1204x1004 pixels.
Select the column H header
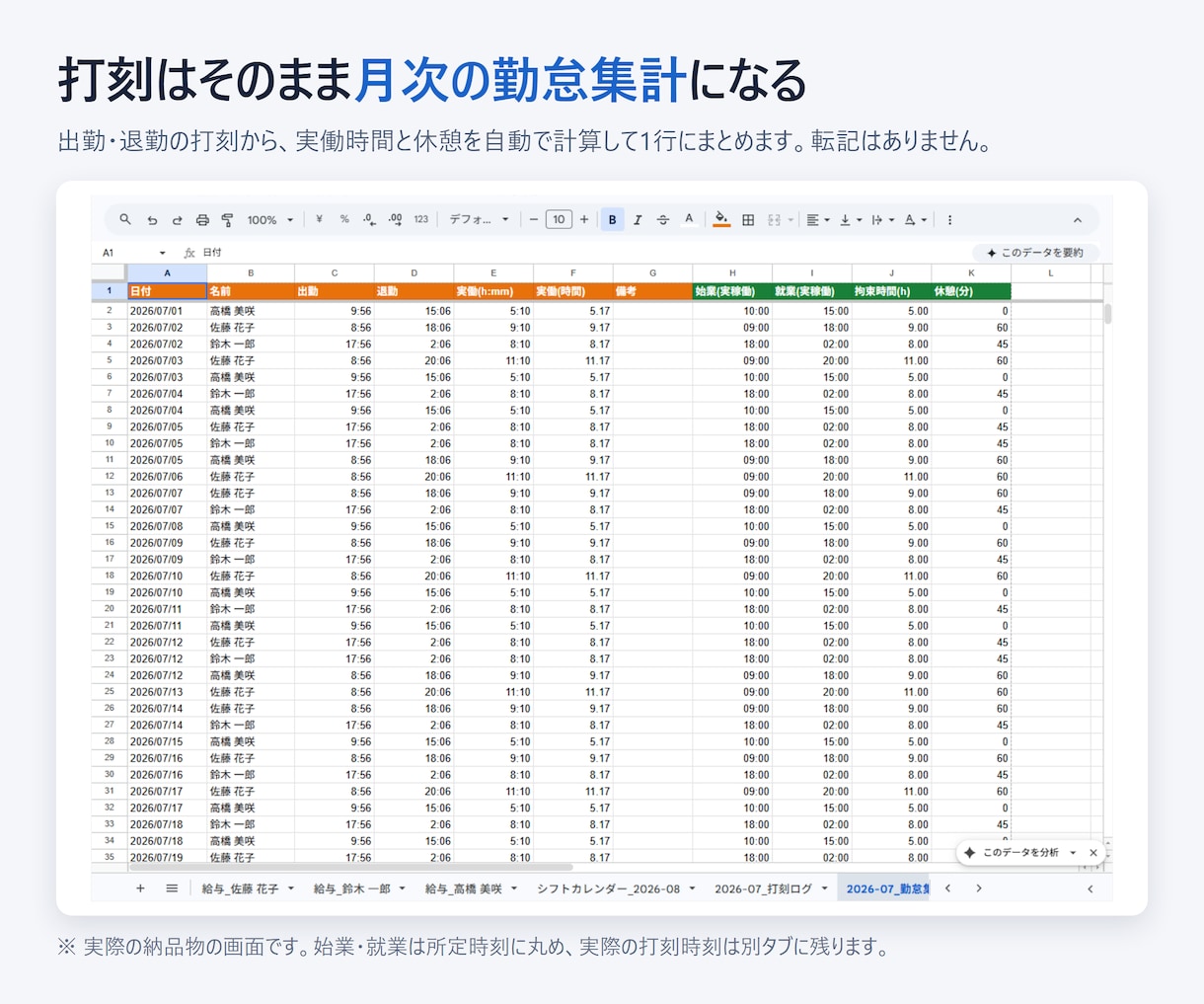pos(732,272)
